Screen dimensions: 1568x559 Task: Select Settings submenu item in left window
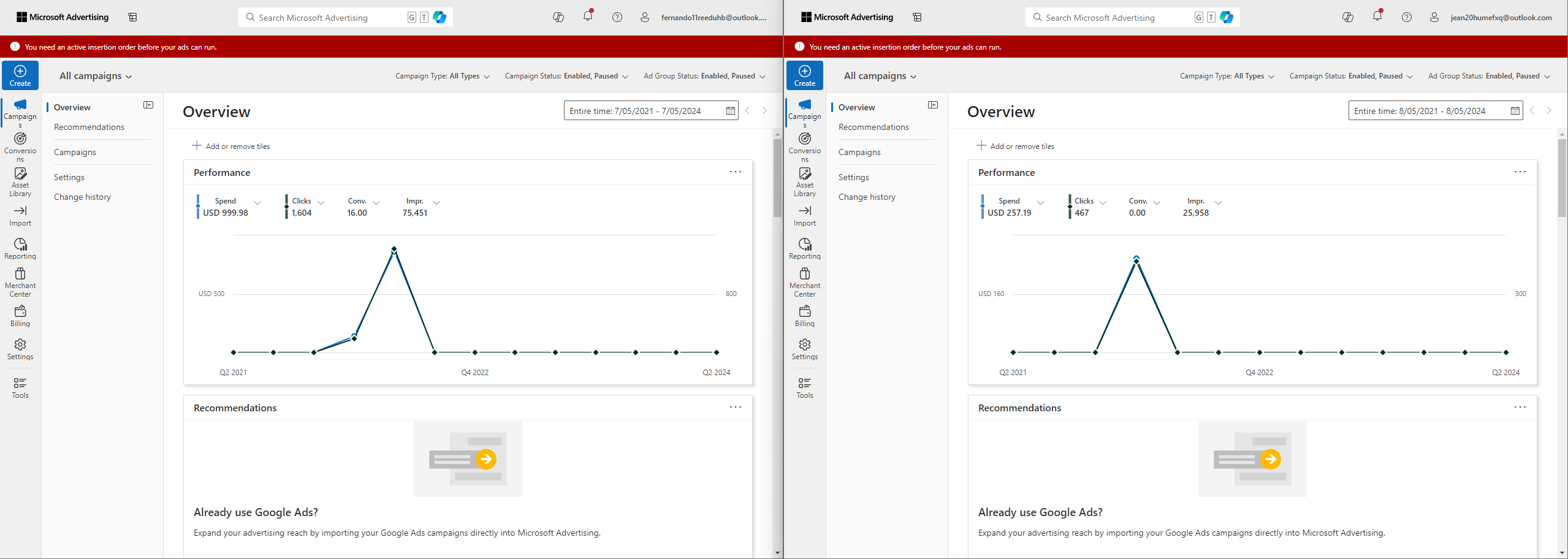(69, 177)
